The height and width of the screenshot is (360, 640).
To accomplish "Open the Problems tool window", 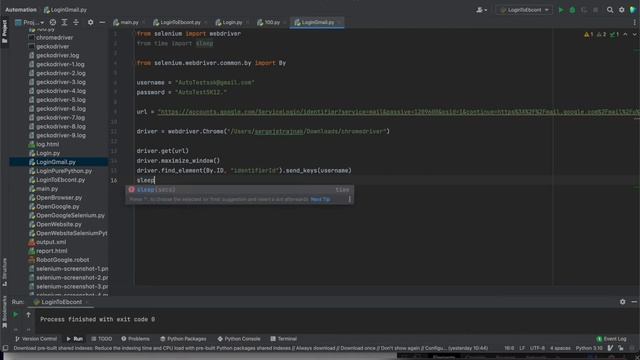I will (x=136, y=339).
